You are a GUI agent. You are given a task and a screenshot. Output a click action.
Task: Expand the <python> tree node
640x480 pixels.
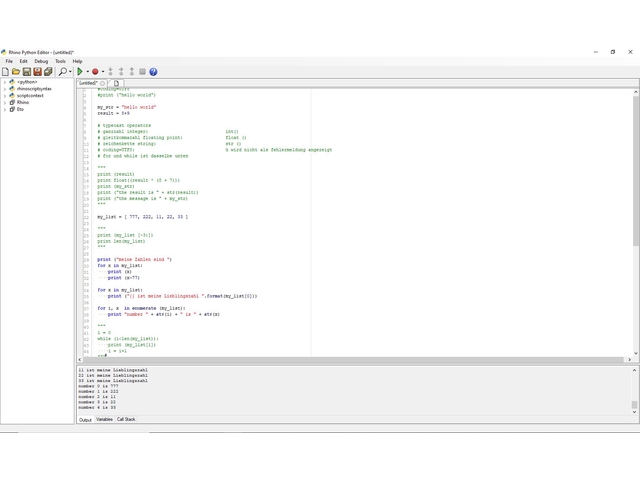[x=5, y=82]
